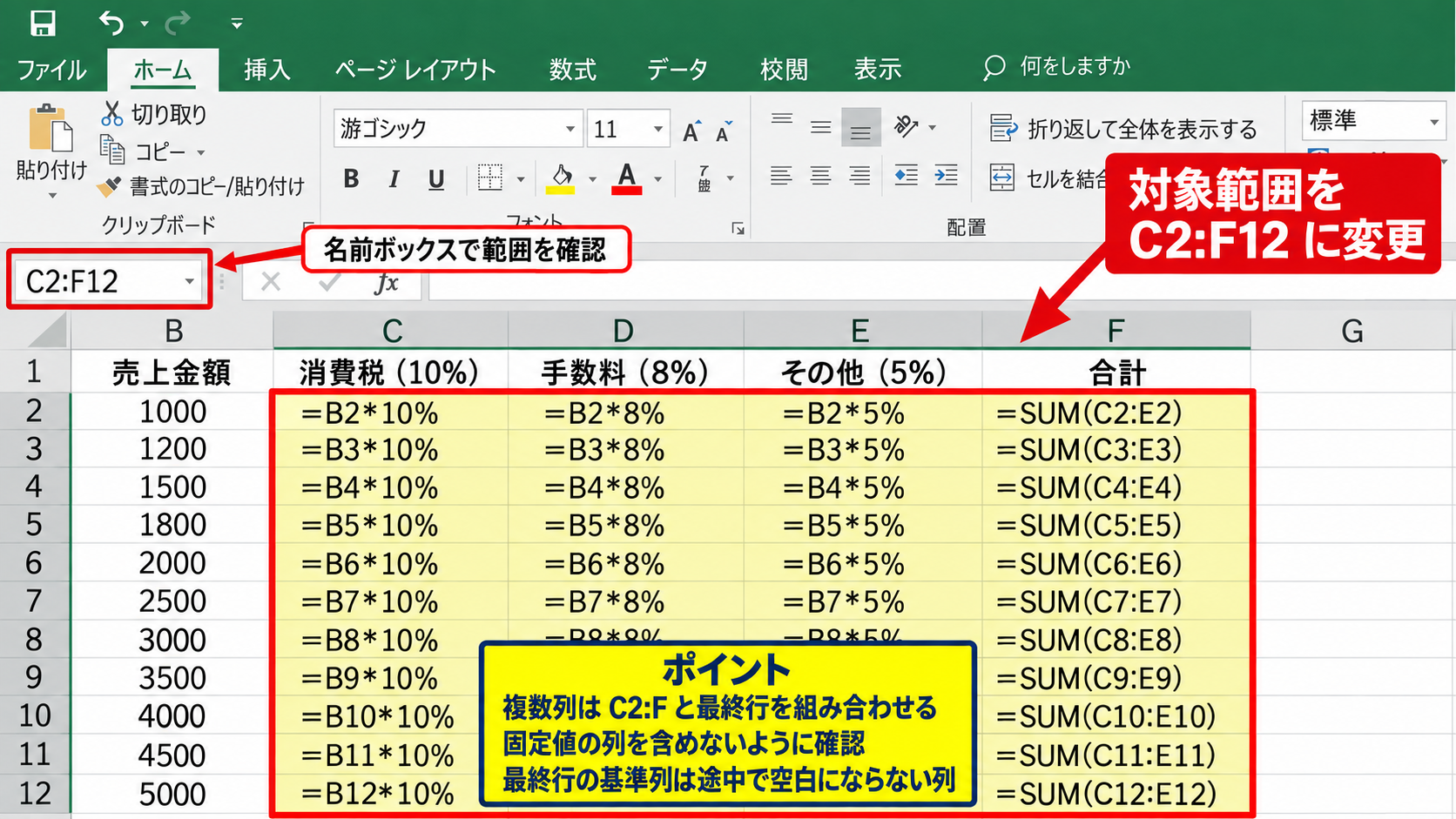The width and height of the screenshot is (1456, 819).
Task: Click cell containing =B4*8%
Action: 625,487
